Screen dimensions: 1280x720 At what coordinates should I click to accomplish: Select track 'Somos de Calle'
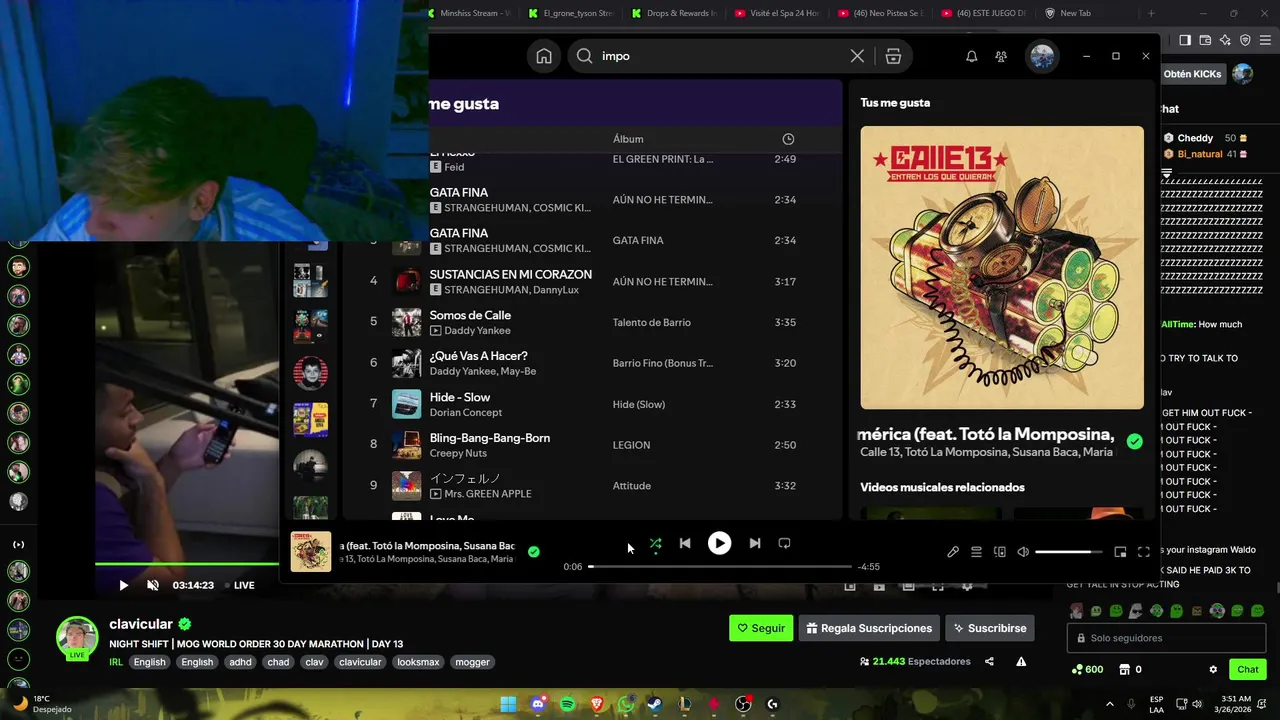470,315
